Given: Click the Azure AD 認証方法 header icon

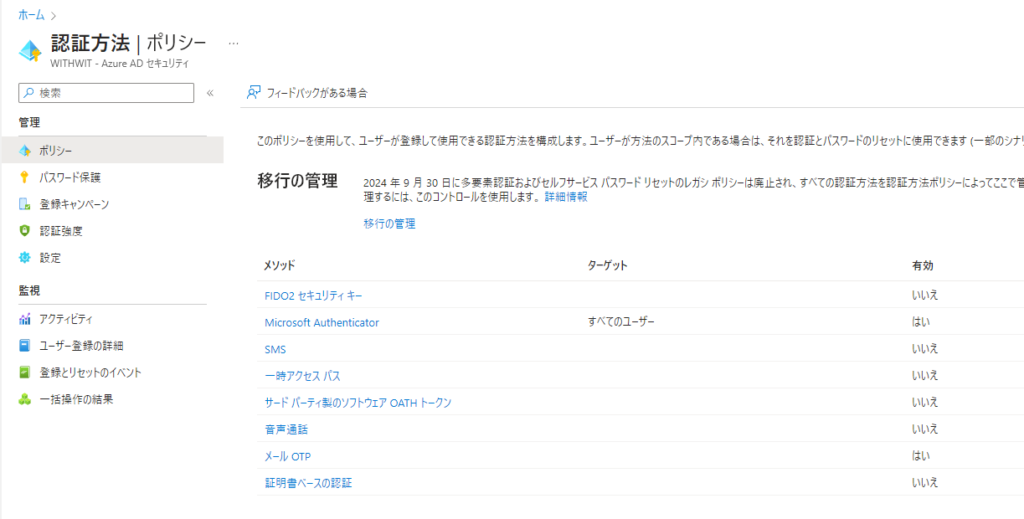Looking at the screenshot, I should 30,51.
